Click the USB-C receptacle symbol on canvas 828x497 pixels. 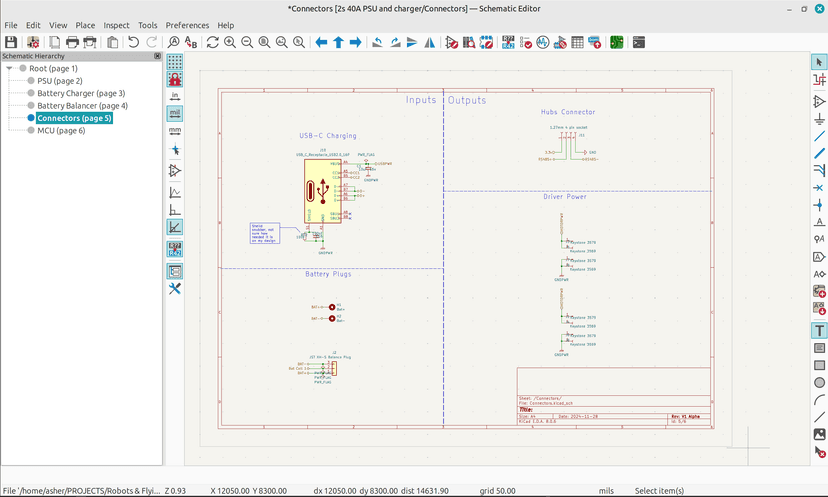(323, 190)
